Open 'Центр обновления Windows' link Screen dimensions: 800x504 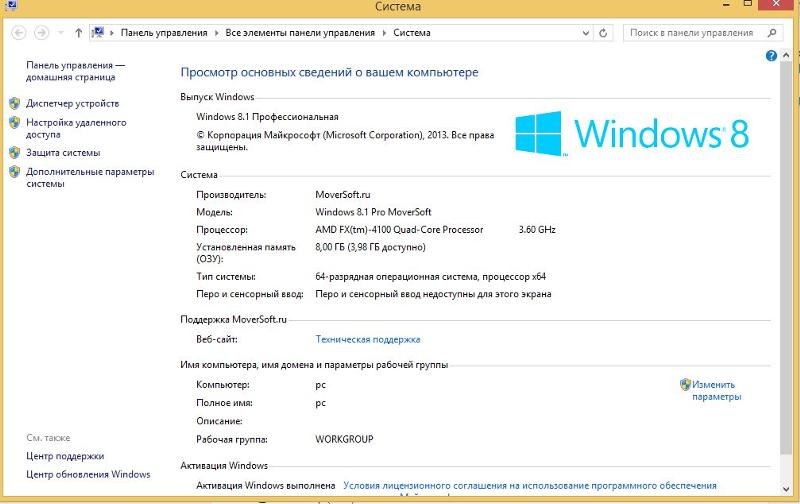click(88, 474)
